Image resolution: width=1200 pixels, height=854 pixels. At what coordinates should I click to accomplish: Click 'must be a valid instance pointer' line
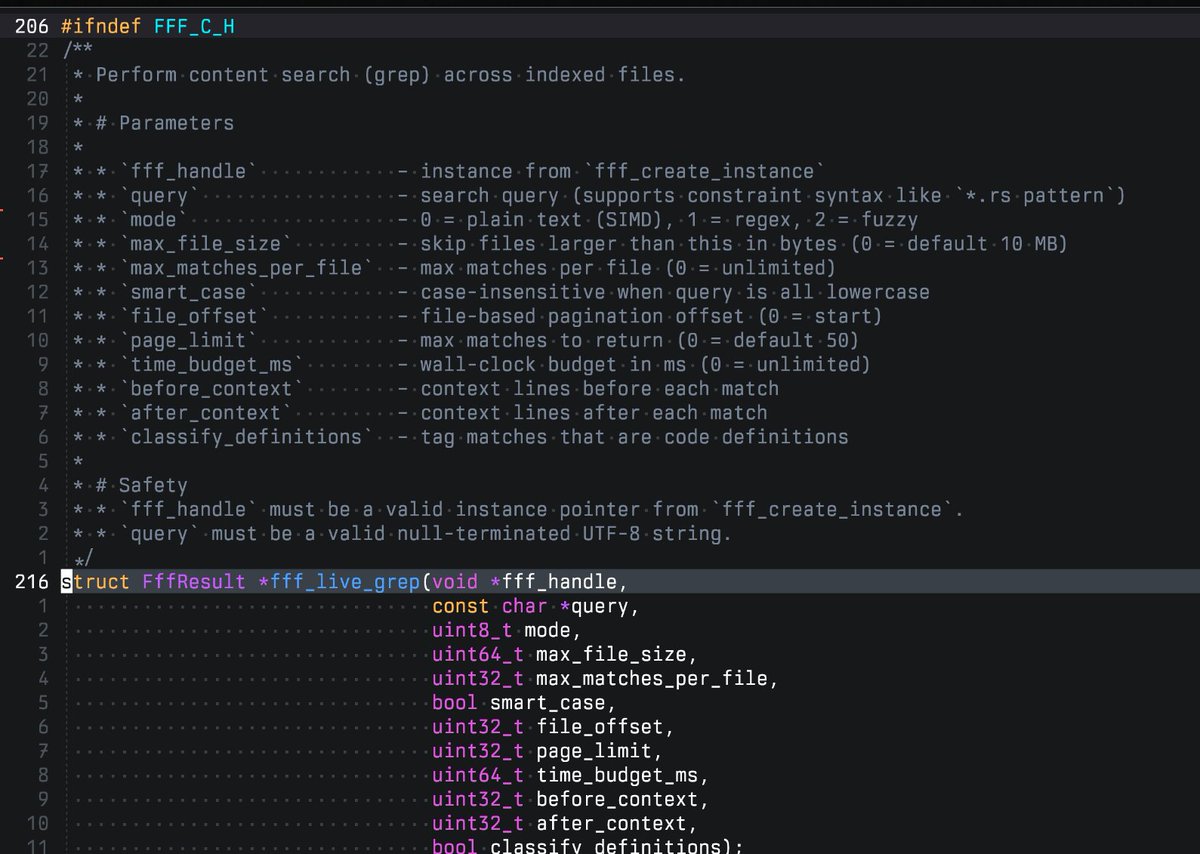pos(518,509)
